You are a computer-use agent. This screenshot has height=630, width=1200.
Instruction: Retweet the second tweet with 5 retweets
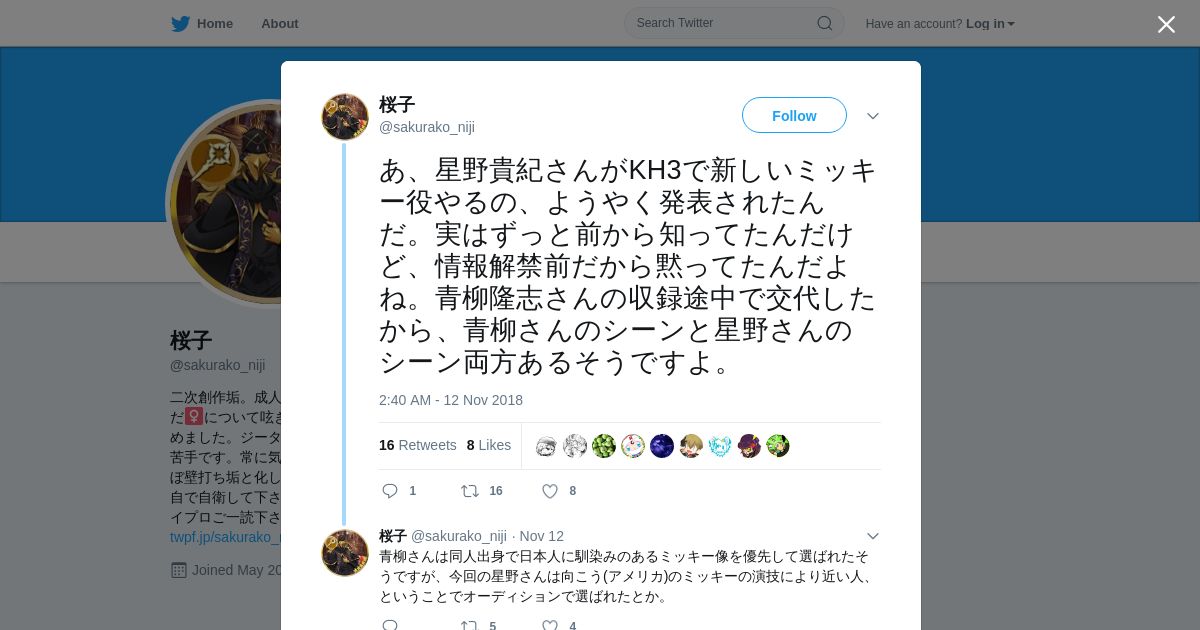[469, 626]
